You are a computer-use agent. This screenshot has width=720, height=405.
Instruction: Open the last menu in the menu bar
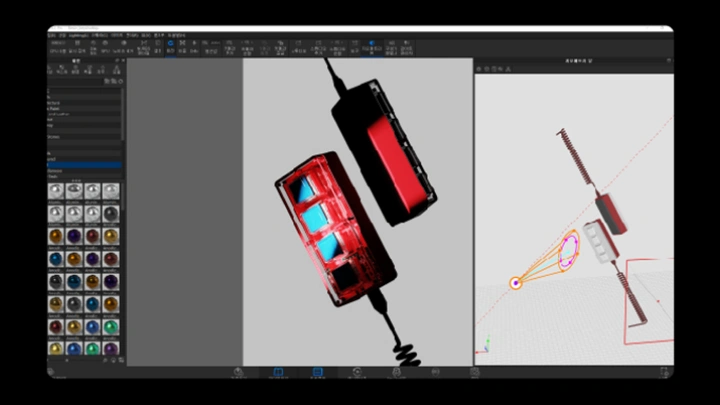pos(176,35)
